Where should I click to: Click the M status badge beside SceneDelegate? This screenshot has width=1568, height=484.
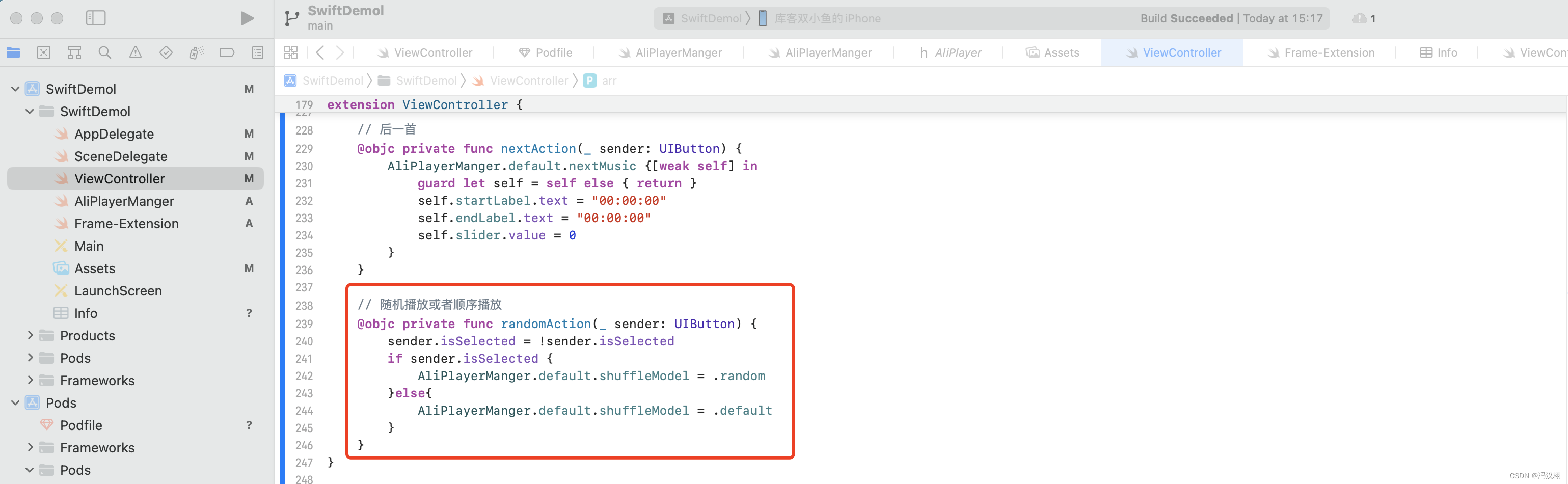249,156
